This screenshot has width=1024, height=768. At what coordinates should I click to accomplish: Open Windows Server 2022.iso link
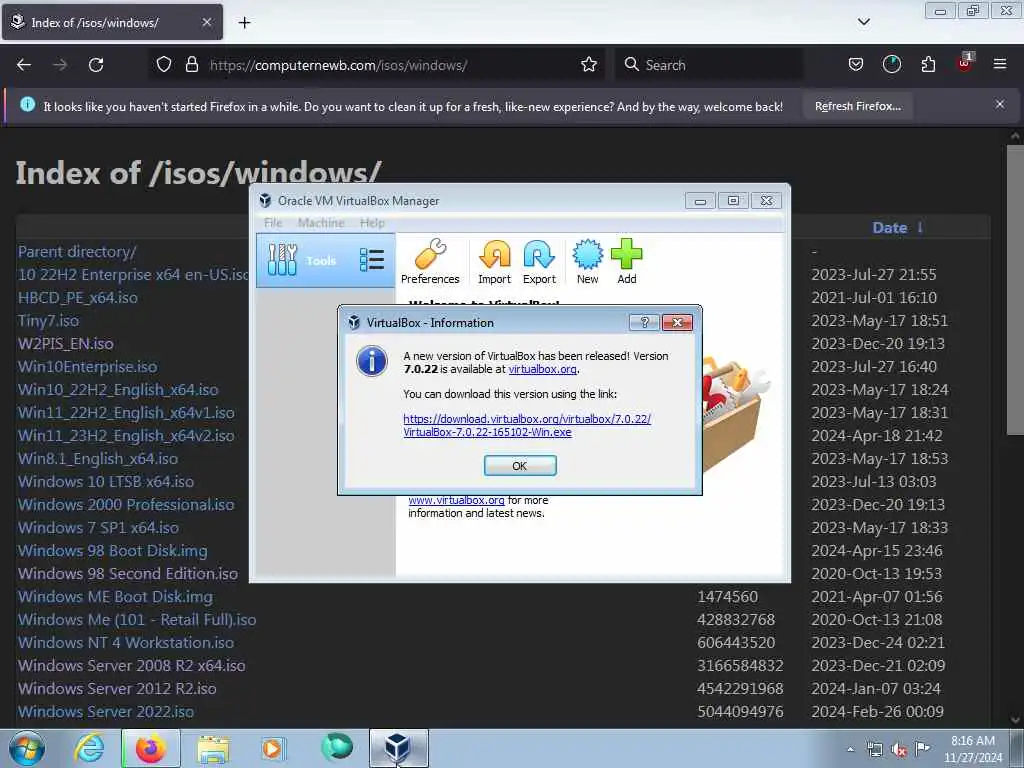(106, 711)
